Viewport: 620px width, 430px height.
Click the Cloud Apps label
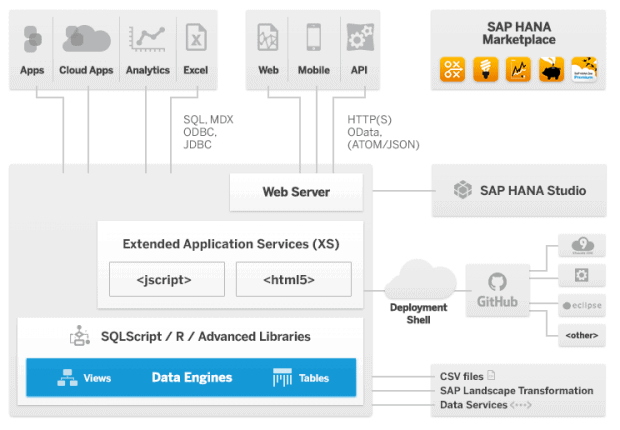point(86,70)
